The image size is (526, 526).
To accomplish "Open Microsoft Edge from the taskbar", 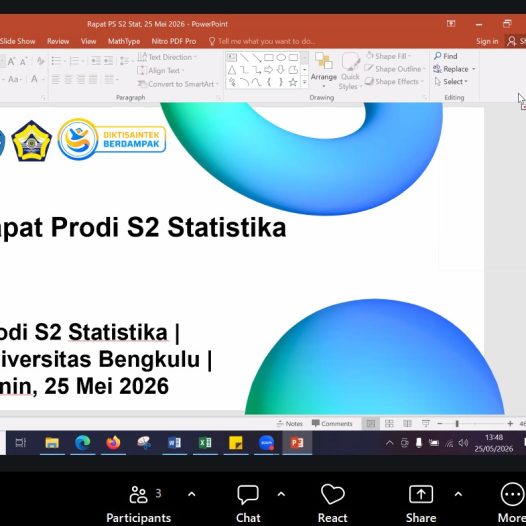I will point(83,443).
